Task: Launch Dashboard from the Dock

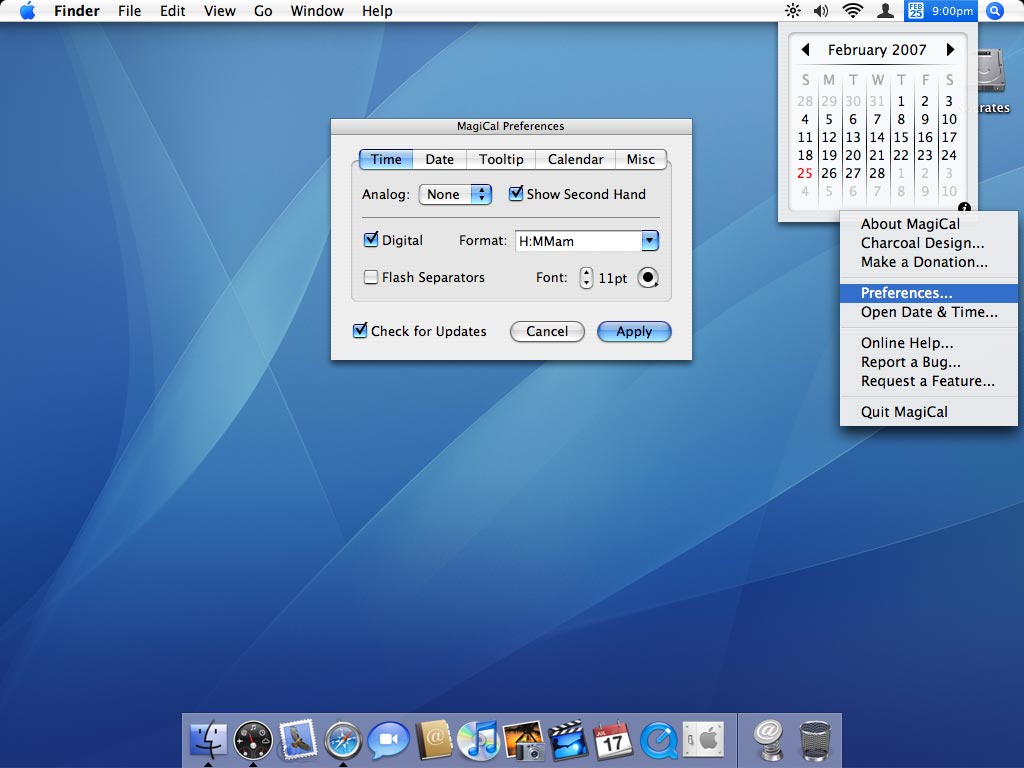Action: click(x=253, y=741)
